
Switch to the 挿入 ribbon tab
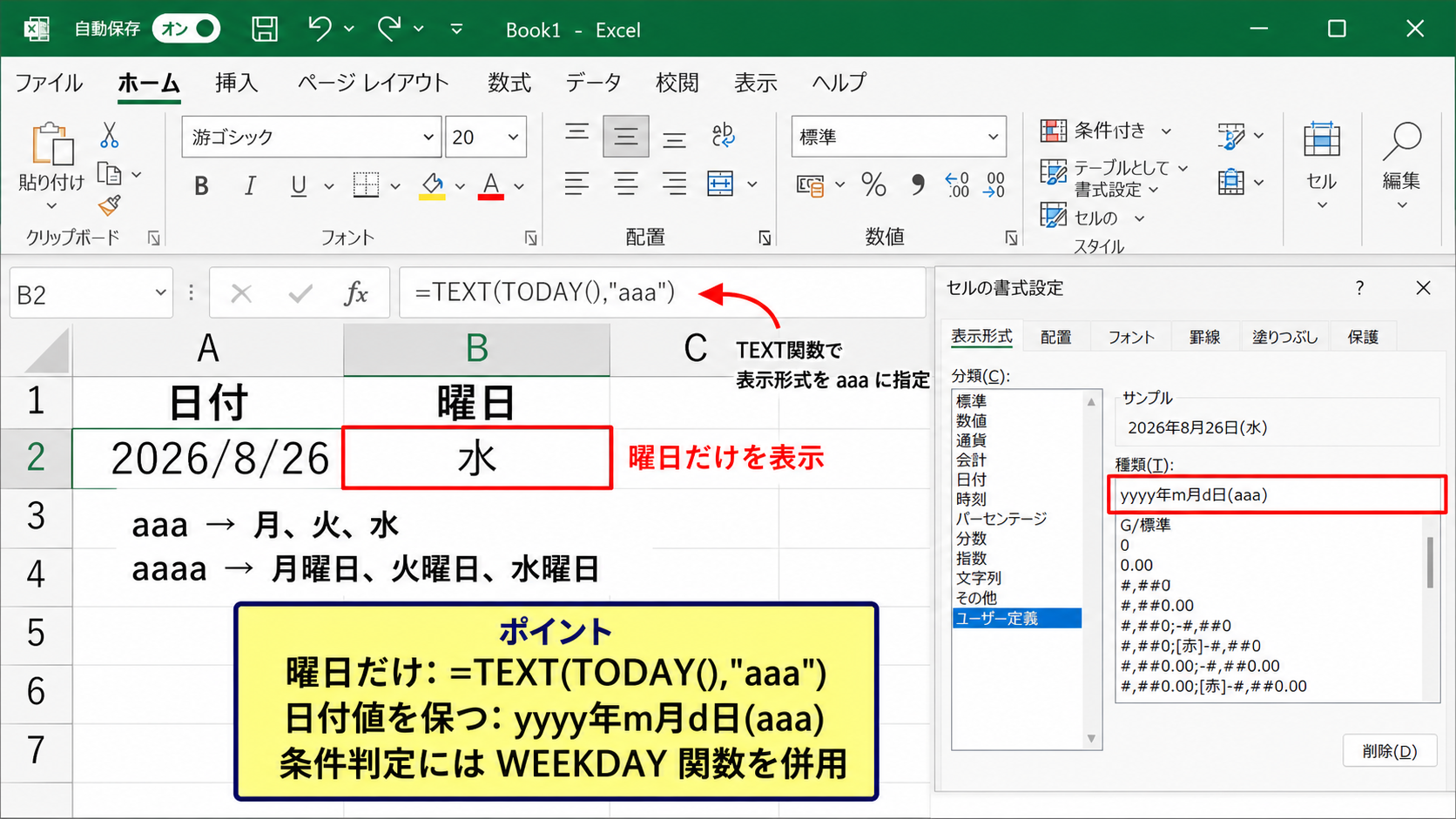tap(237, 83)
